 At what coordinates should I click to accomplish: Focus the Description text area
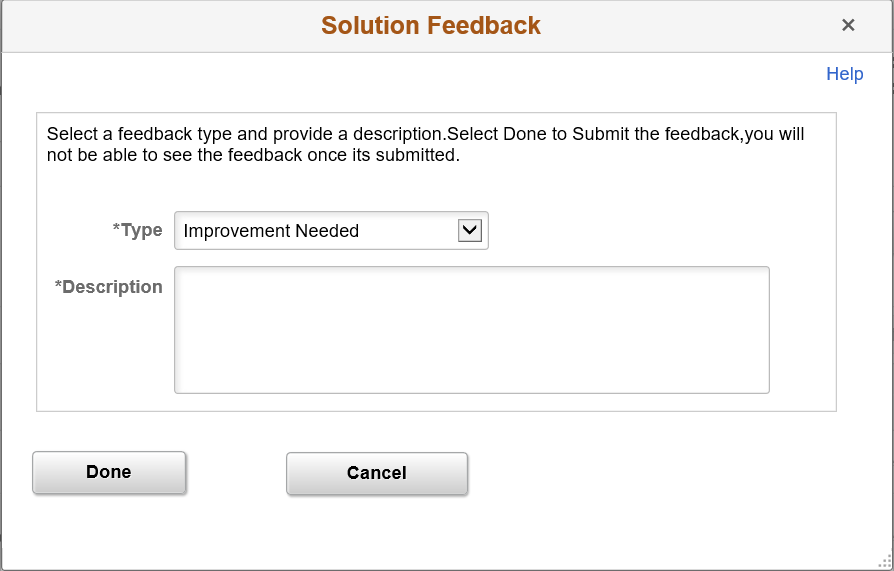pyautogui.click(x=471, y=330)
